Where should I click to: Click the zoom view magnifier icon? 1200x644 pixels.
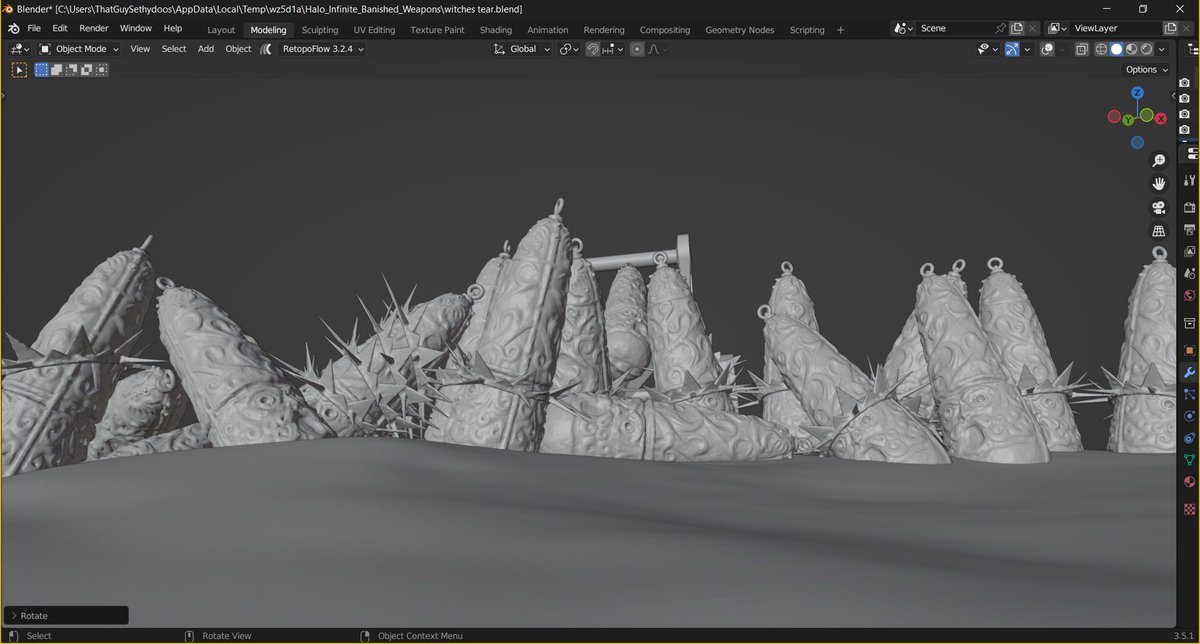[1159, 160]
